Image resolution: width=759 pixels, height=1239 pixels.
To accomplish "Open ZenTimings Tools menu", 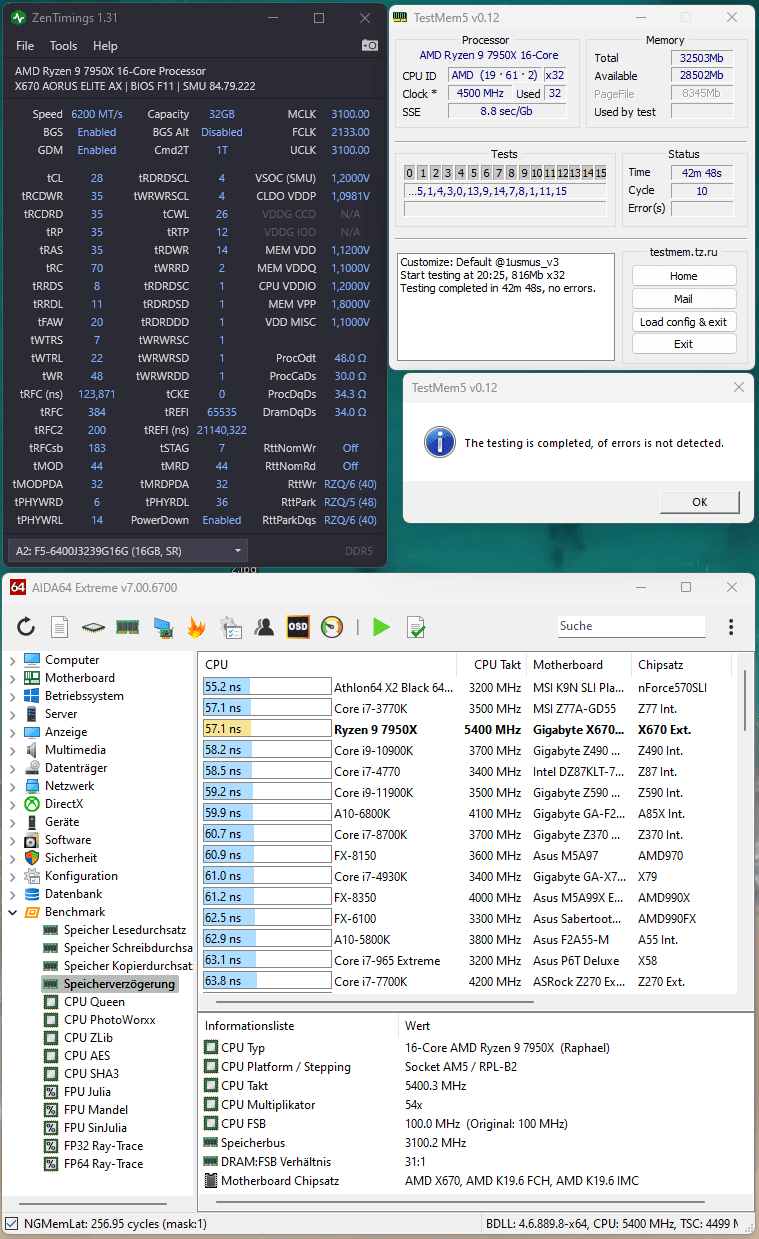I will (x=63, y=46).
